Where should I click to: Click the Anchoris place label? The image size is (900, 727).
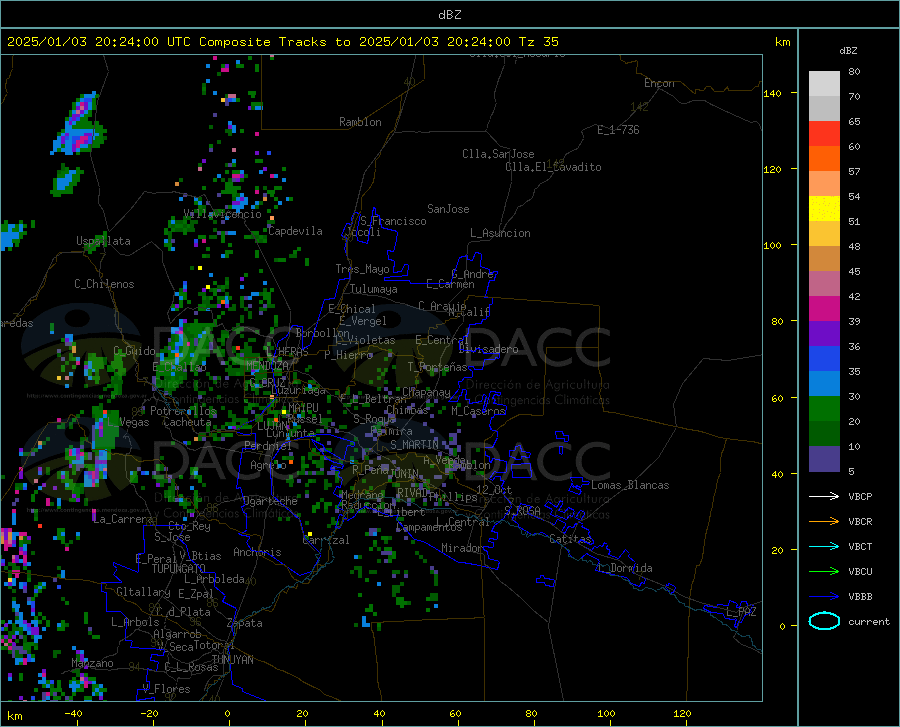[x=257, y=552]
